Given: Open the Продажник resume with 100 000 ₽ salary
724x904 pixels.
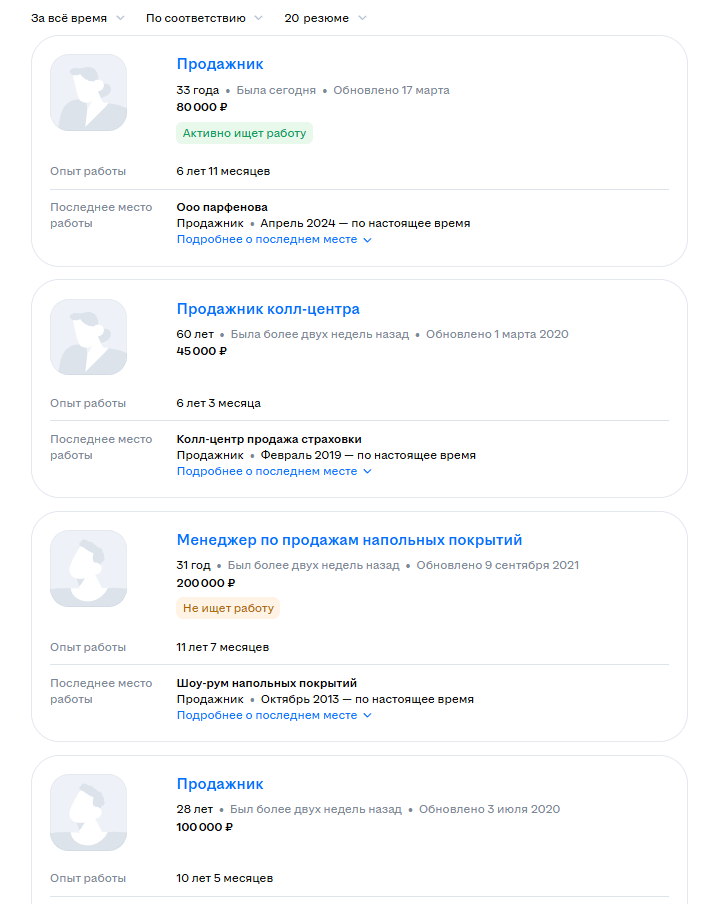Looking at the screenshot, I should coord(220,784).
